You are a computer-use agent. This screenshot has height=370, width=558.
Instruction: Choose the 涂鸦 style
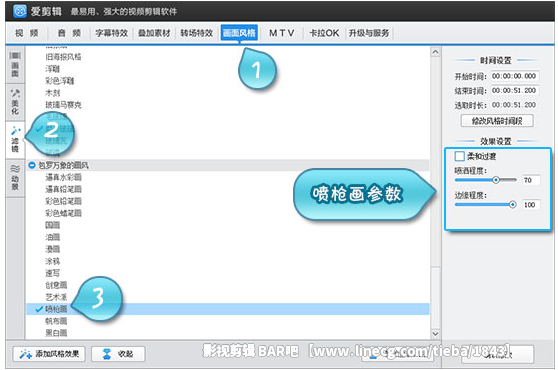point(53,261)
